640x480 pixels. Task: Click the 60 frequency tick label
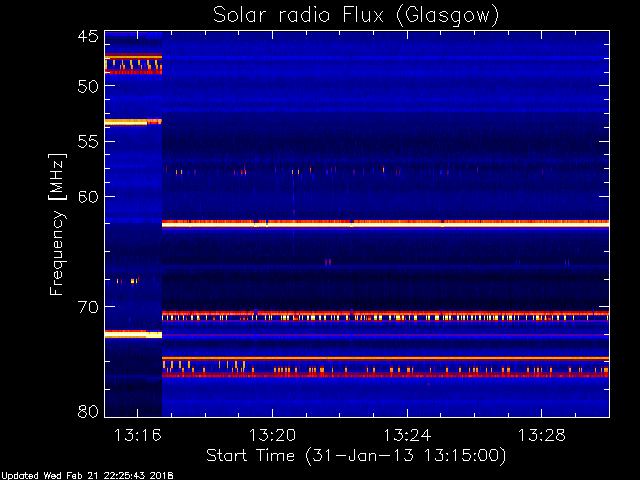88,197
